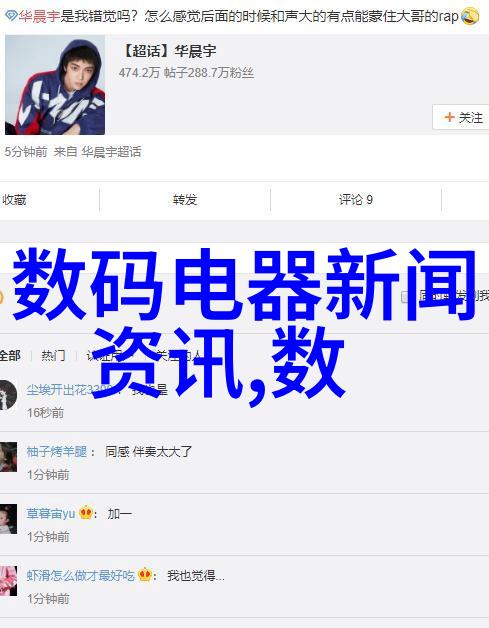Click the blue diamond super-topic icon
489x628 pixels.
(x=11, y=16)
